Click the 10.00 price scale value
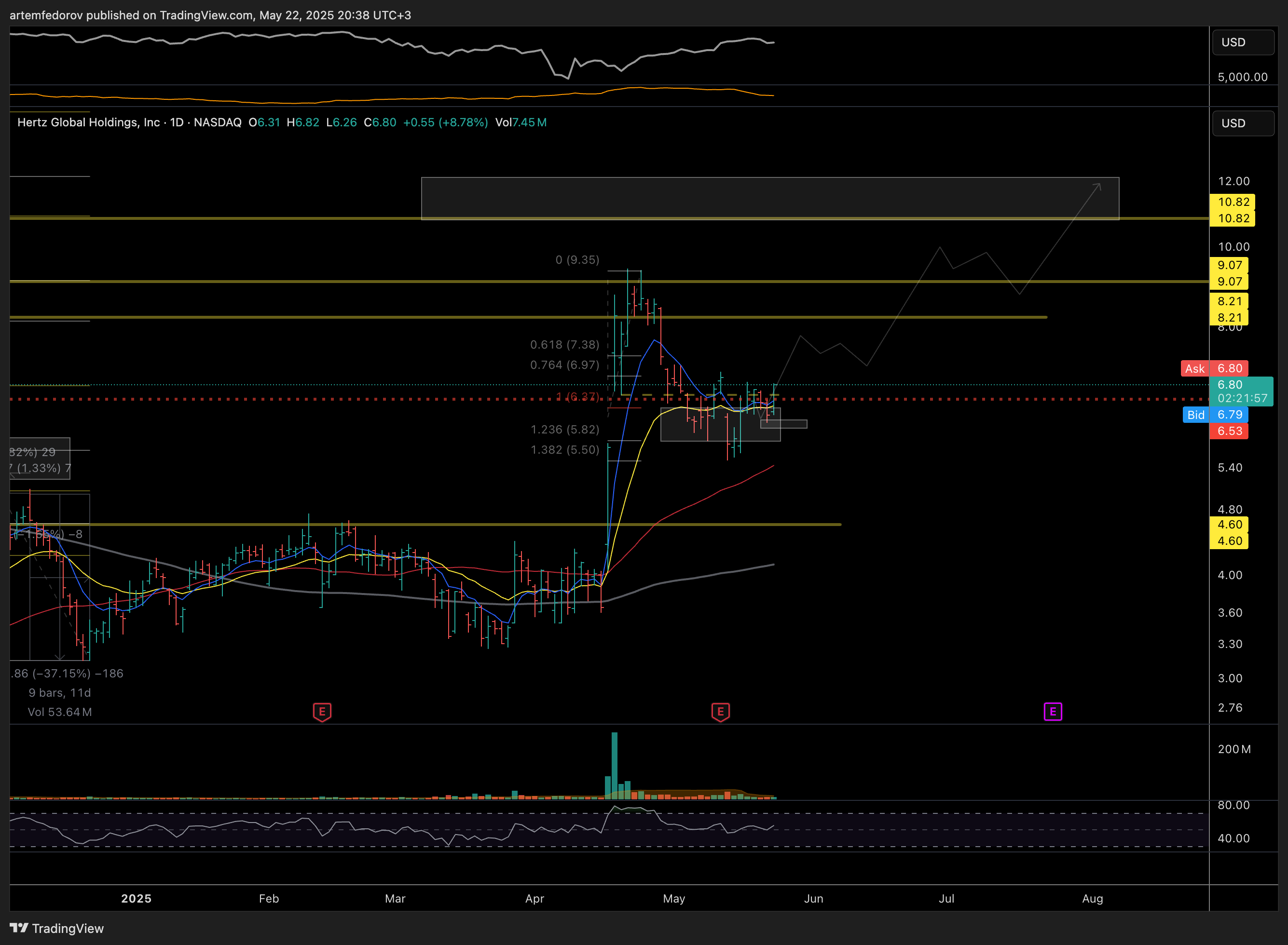The height and width of the screenshot is (945, 1288). point(1233,247)
